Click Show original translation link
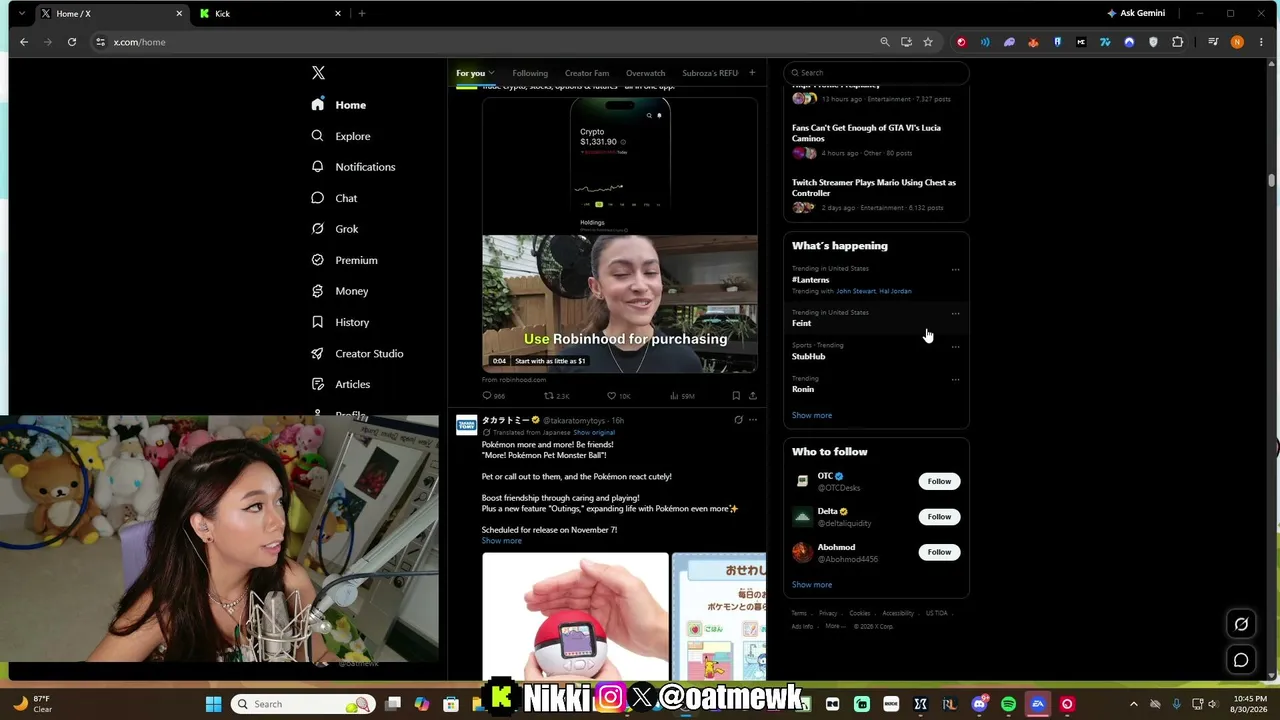 click(594, 432)
